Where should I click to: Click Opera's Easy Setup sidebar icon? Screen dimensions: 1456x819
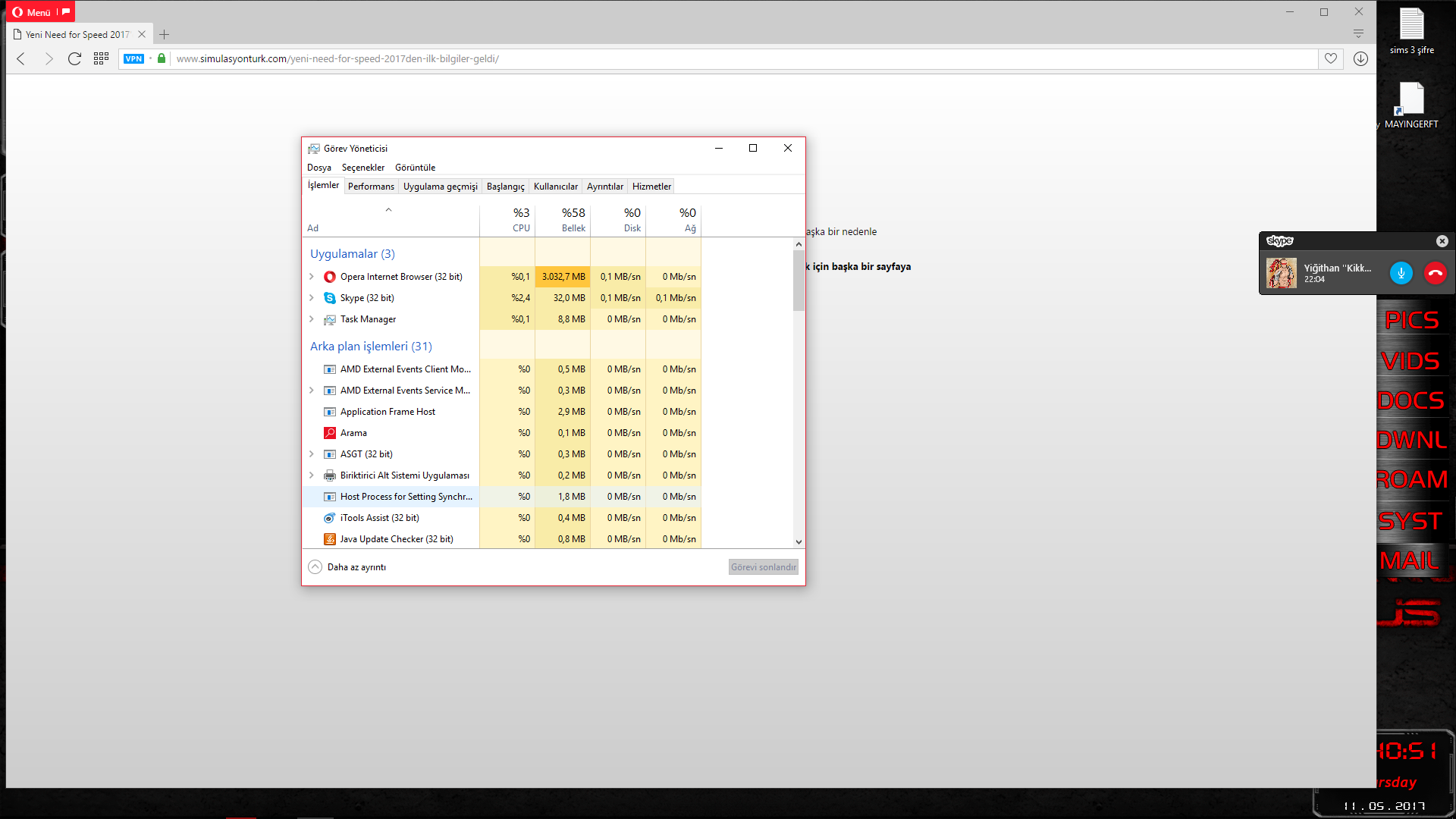click(x=1358, y=34)
